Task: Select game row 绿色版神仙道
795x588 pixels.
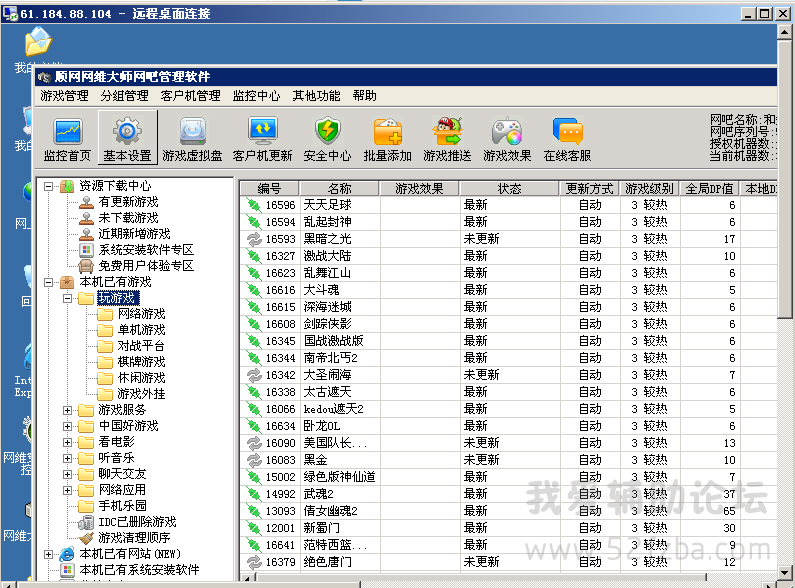Action: 508,477
